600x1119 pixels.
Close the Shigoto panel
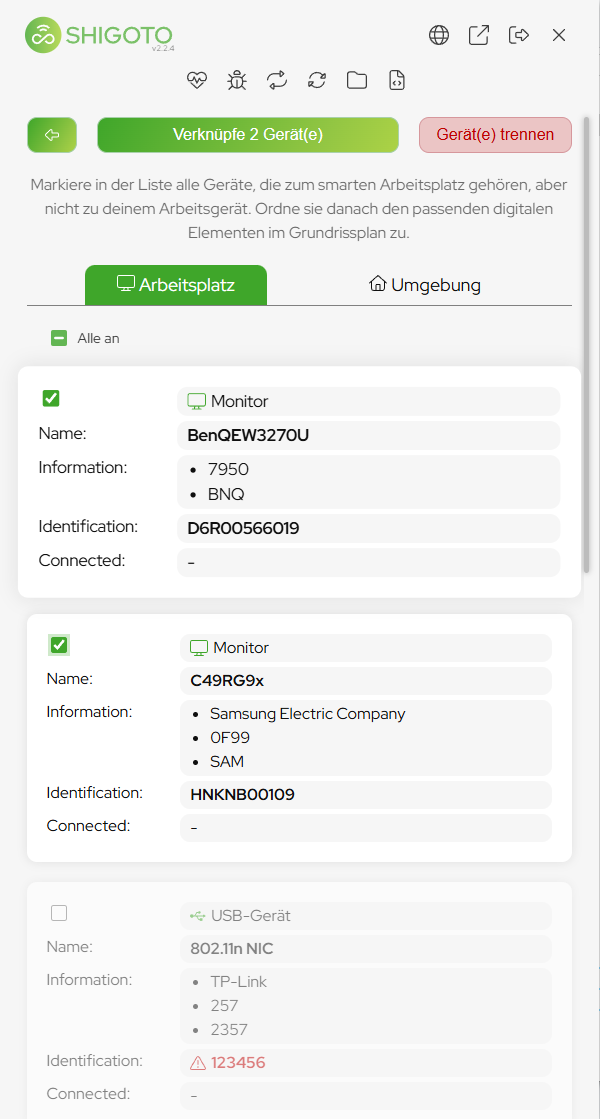click(x=559, y=35)
